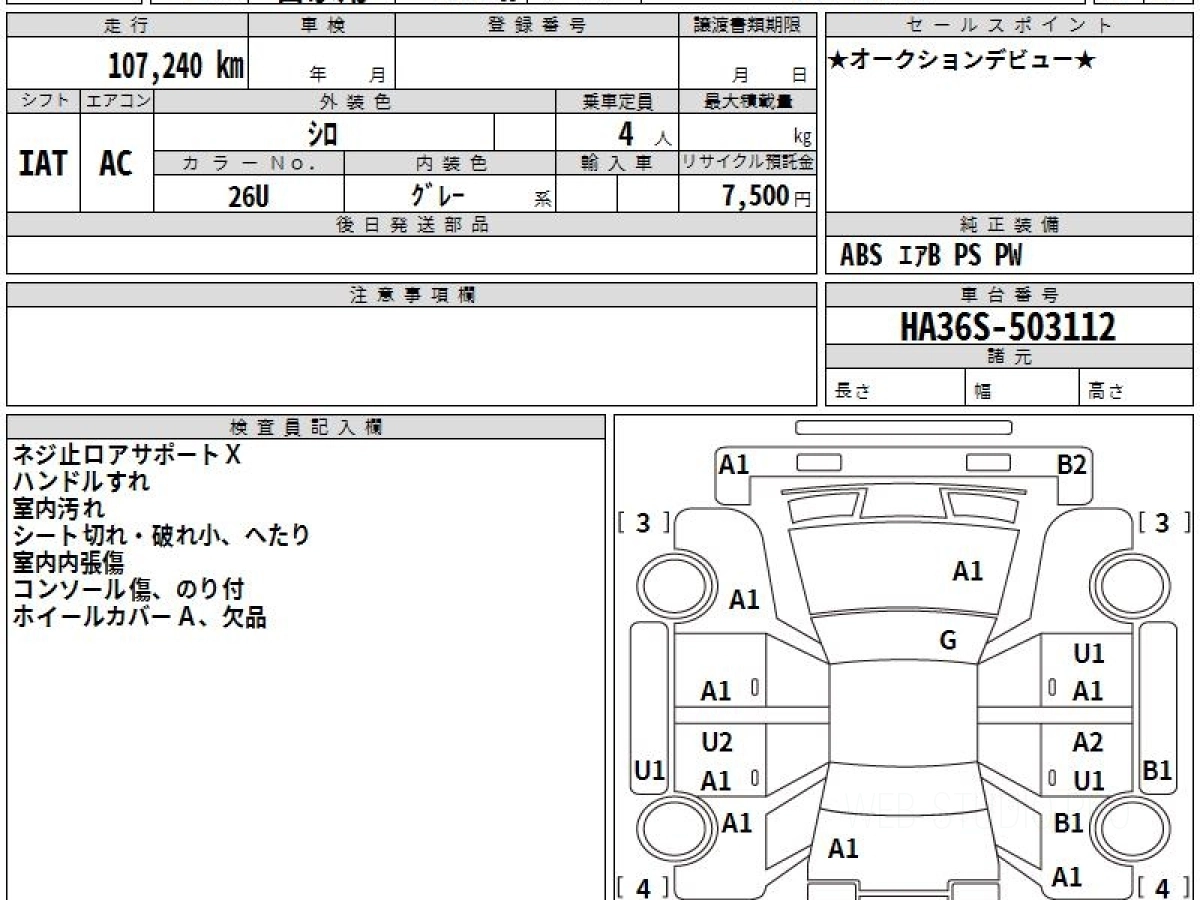Select the interior color value グレー
This screenshot has height=900, width=1200.
[x=437, y=194]
